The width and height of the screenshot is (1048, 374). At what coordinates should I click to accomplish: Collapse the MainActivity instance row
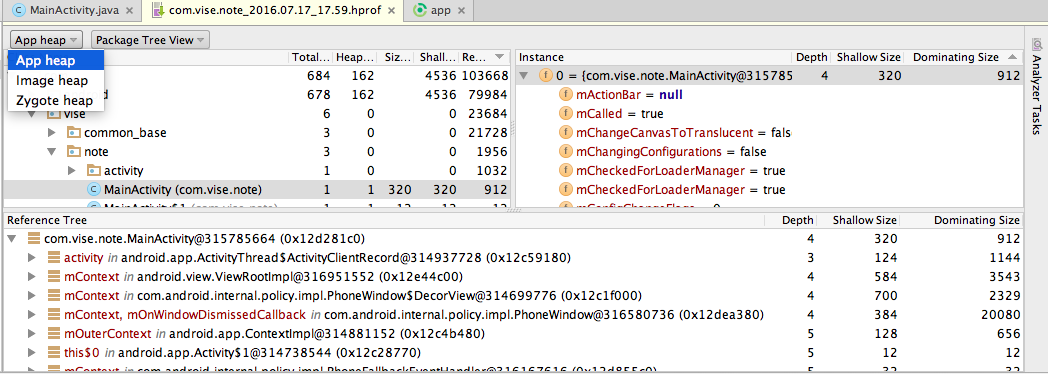[524, 76]
